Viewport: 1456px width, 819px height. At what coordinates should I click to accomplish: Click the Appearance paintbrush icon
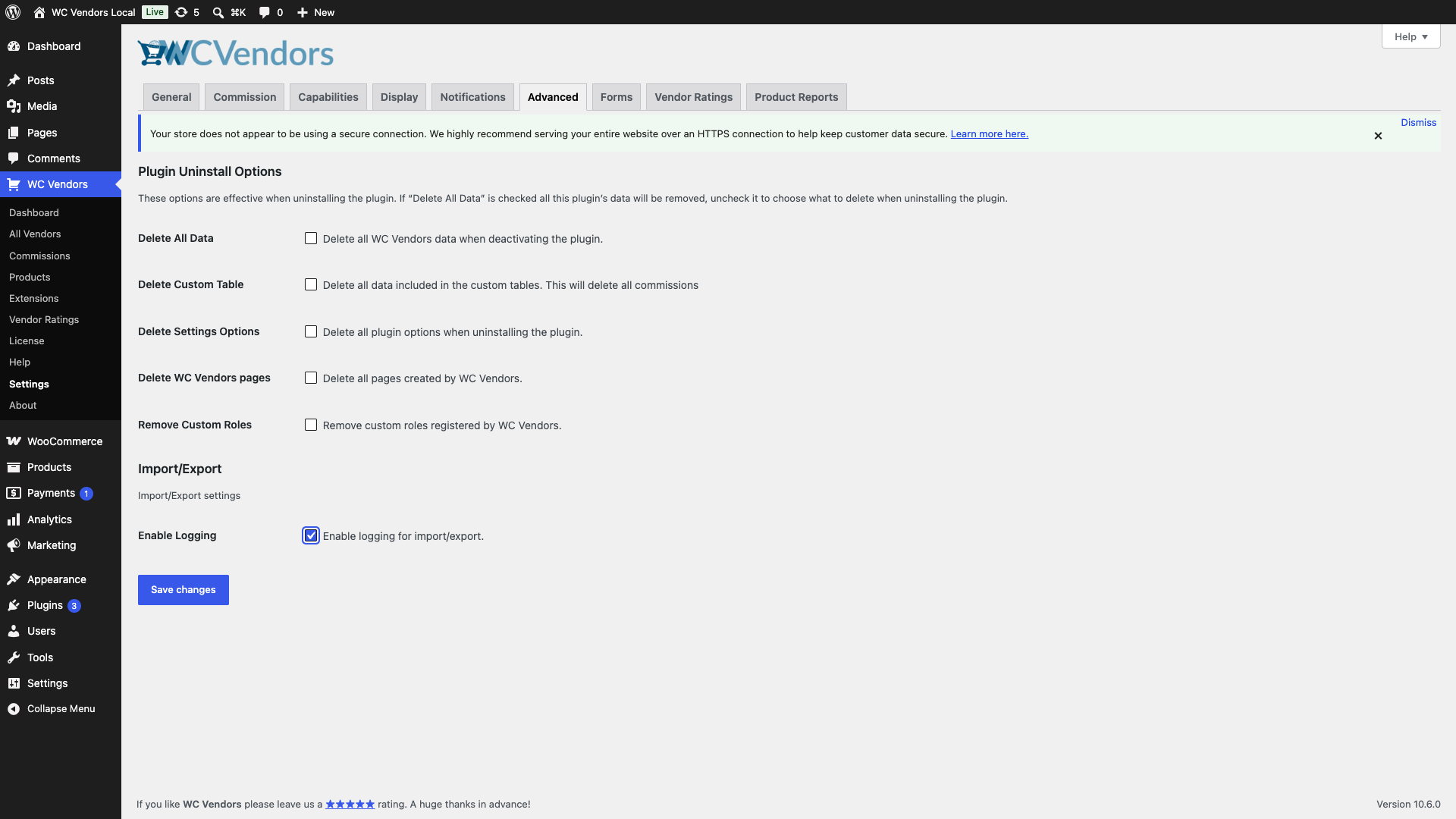(x=14, y=579)
